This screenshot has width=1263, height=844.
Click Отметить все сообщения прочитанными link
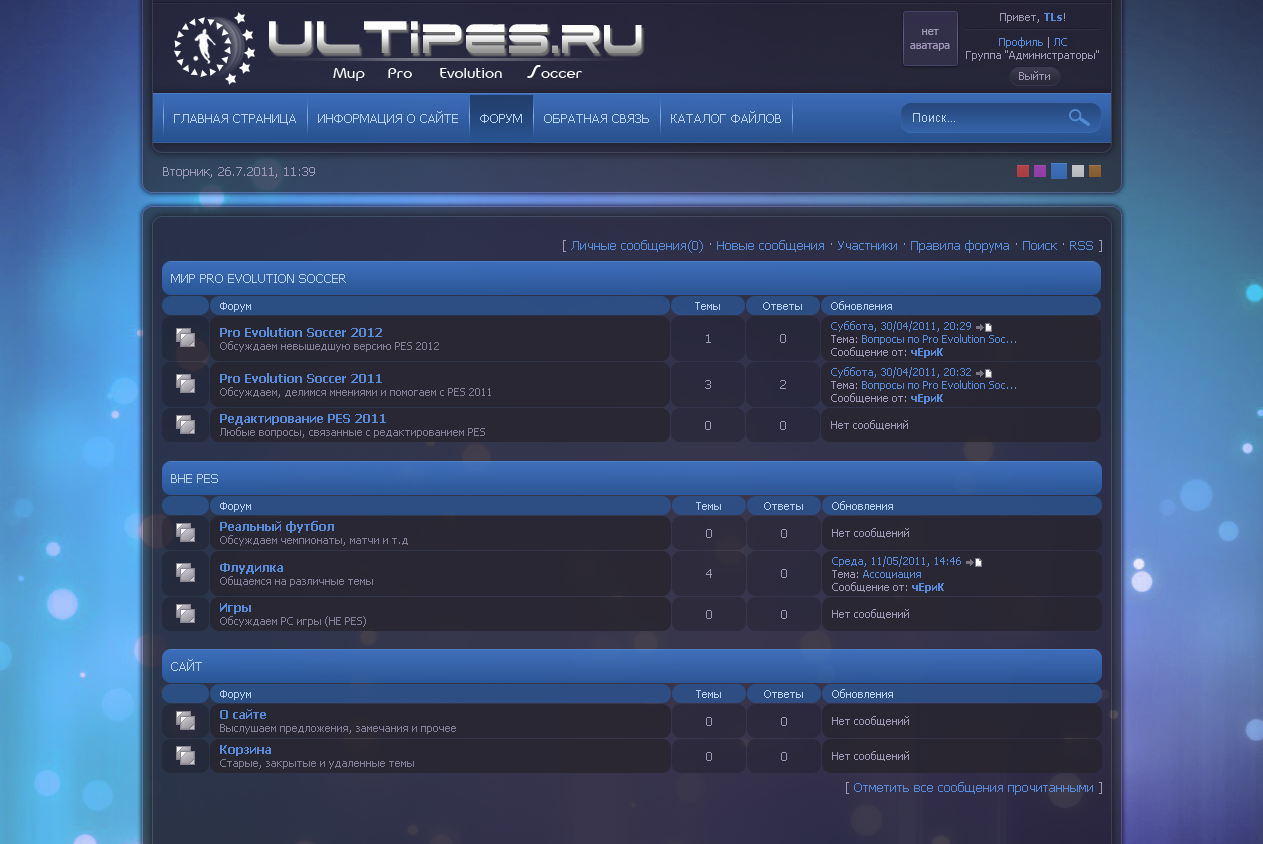(973, 787)
